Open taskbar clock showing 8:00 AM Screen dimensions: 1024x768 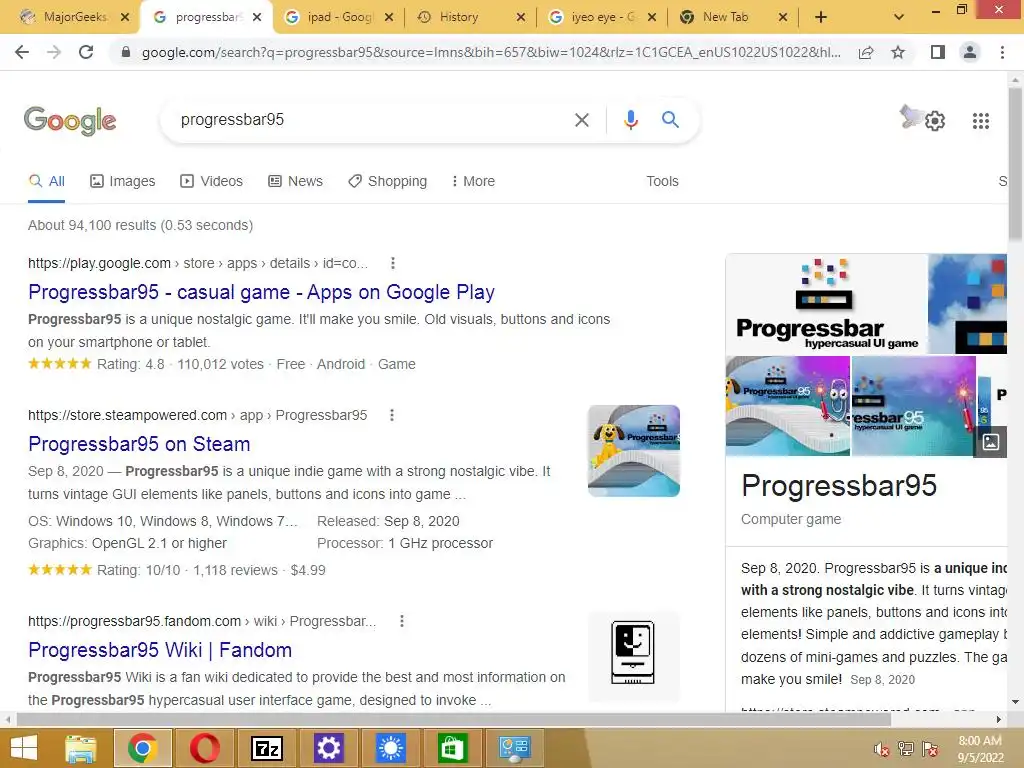pyautogui.click(x=980, y=749)
